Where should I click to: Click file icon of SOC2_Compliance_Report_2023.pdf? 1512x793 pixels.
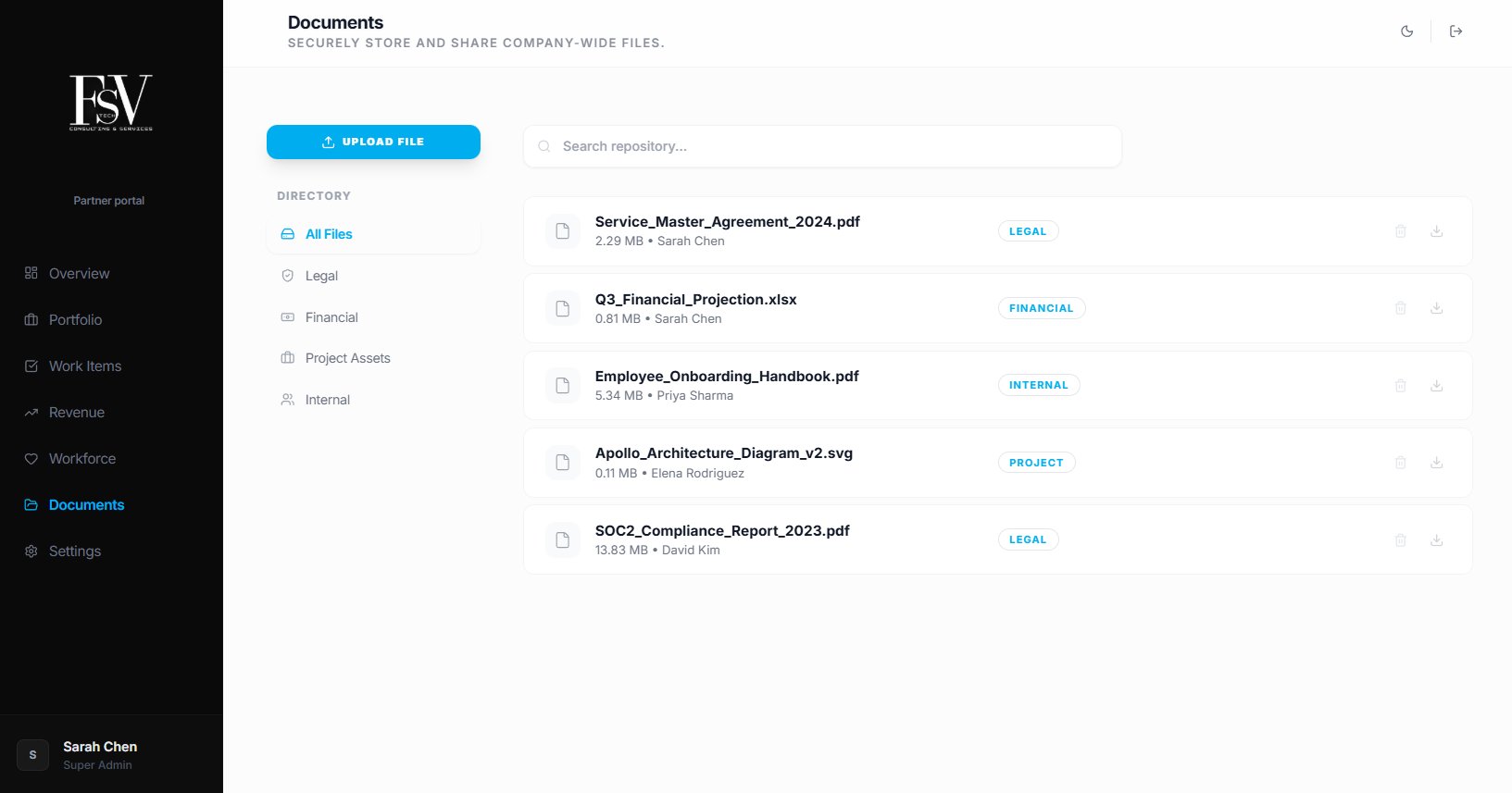coord(562,539)
